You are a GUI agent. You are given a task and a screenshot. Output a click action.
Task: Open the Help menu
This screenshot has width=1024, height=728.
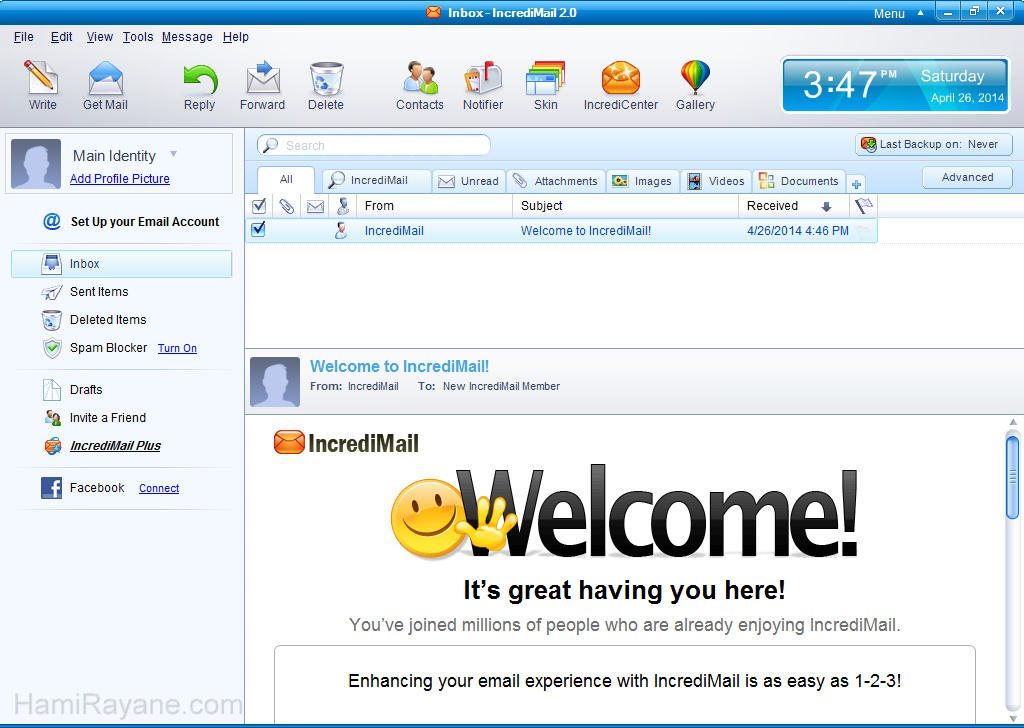(x=236, y=37)
